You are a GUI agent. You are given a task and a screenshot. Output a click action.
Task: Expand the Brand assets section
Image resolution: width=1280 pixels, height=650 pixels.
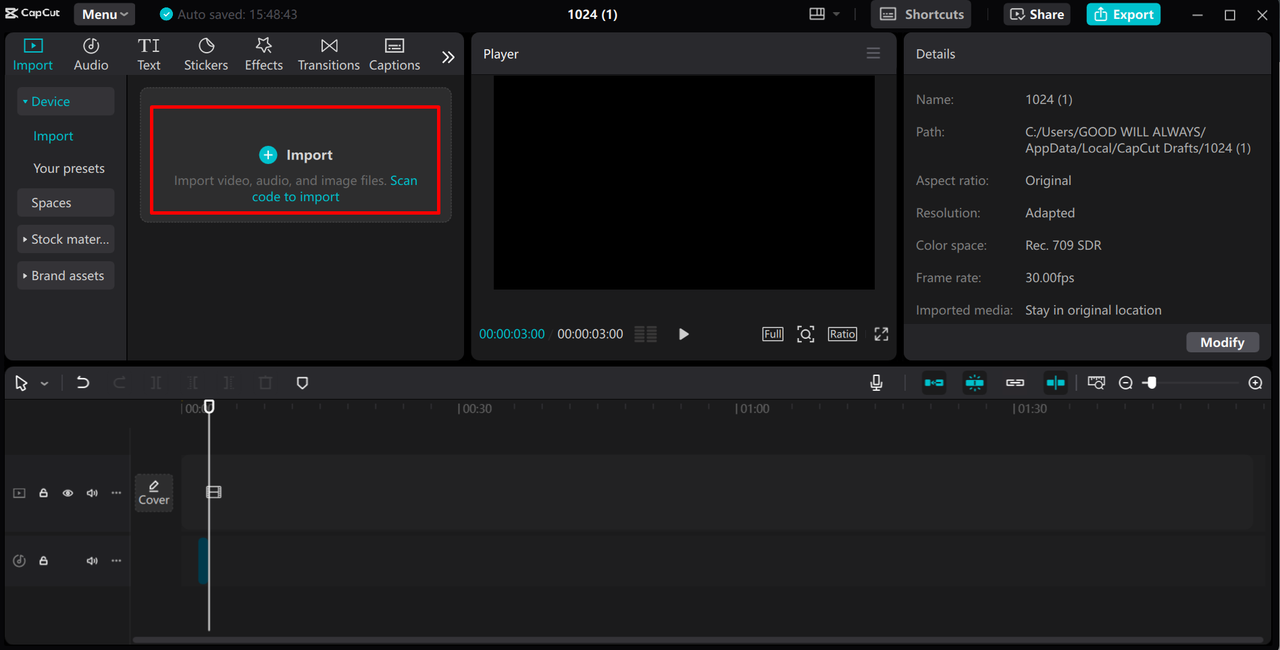[x=65, y=275]
